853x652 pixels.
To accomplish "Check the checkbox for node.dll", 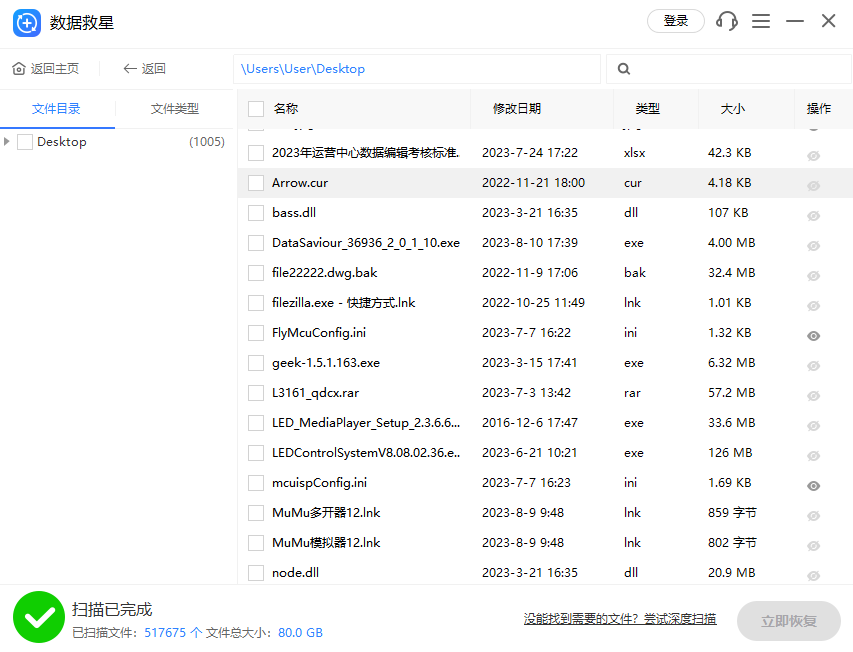I will tap(255, 572).
